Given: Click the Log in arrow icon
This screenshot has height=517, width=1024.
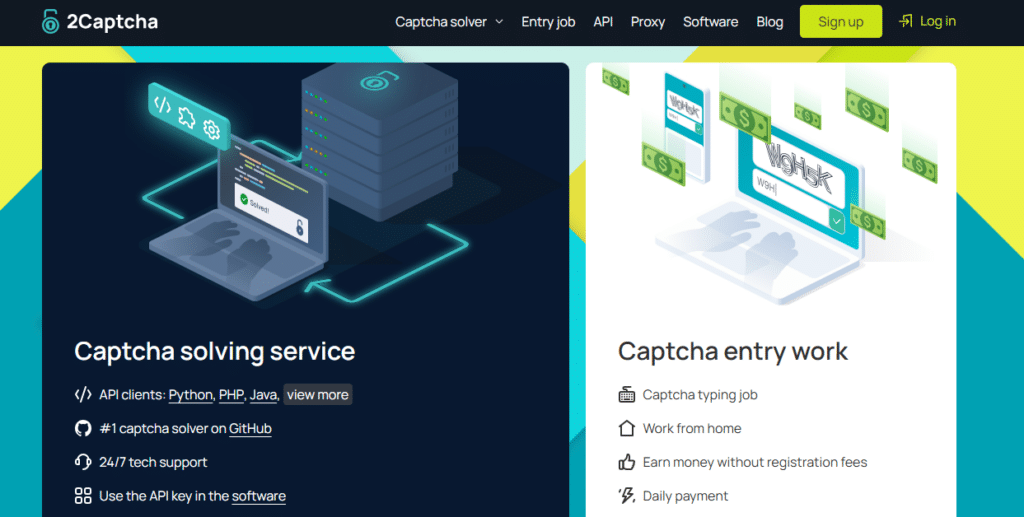Looking at the screenshot, I should pos(906,22).
